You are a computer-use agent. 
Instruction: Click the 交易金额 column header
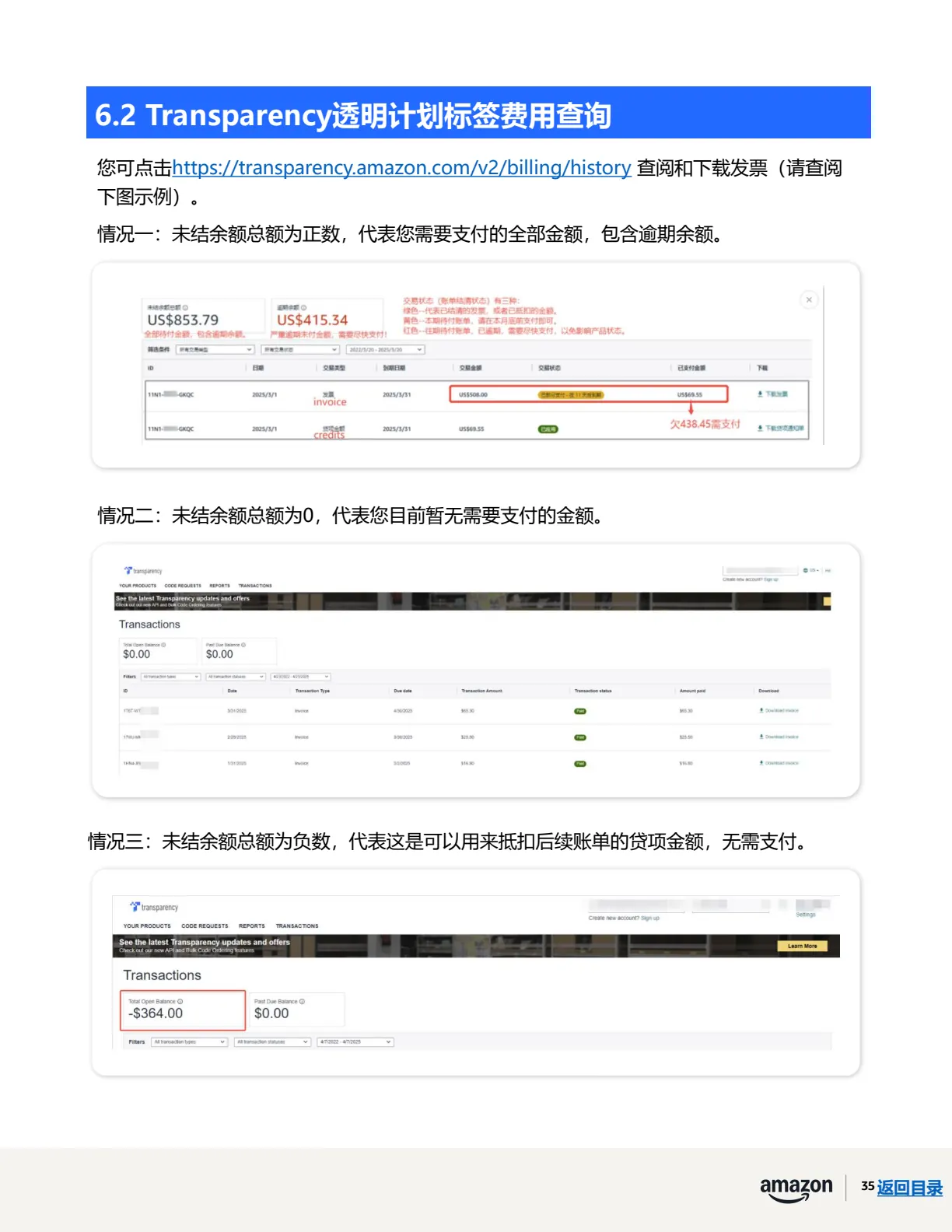[471, 368]
